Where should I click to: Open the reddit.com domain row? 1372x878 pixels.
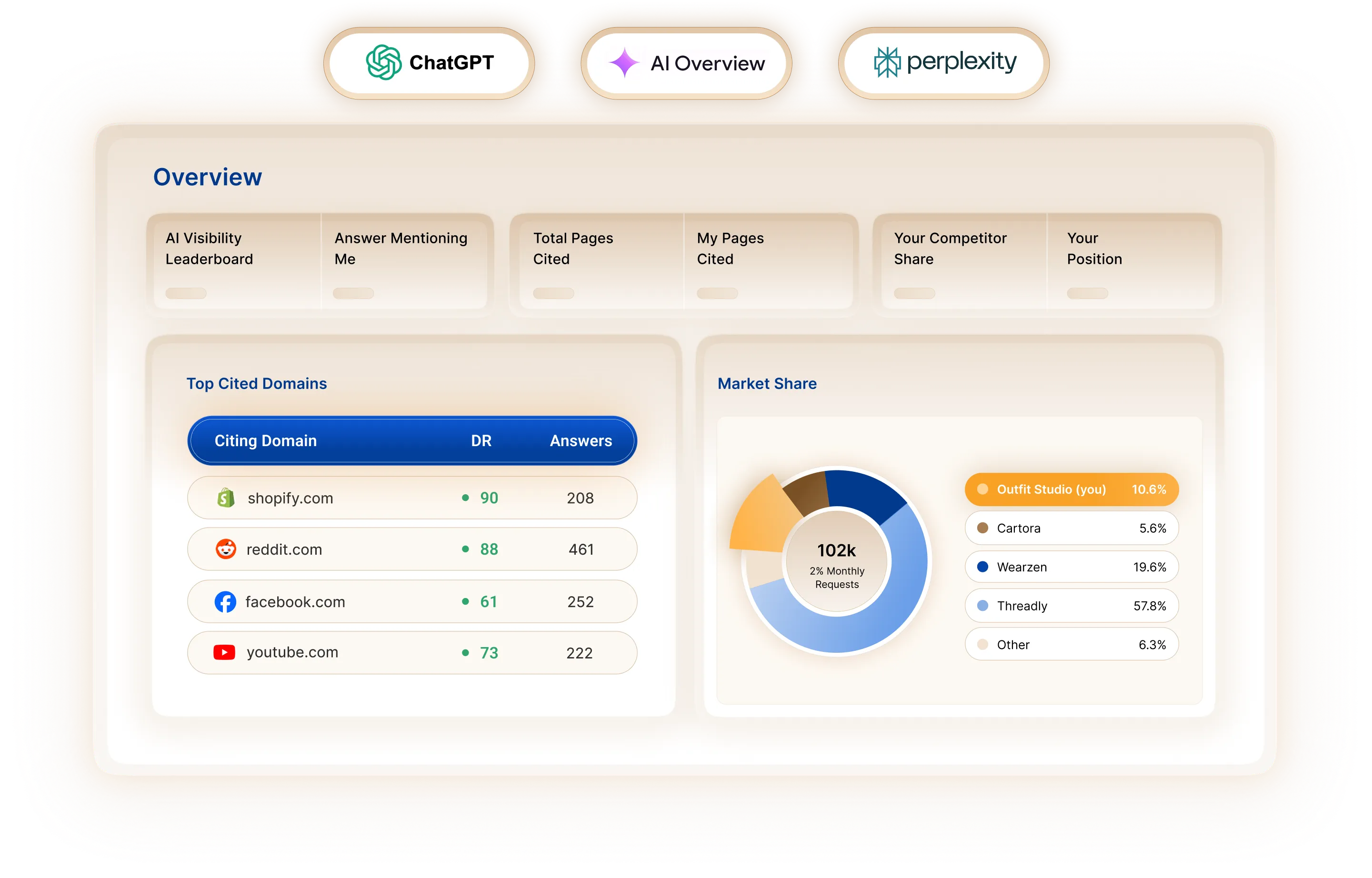click(412, 549)
